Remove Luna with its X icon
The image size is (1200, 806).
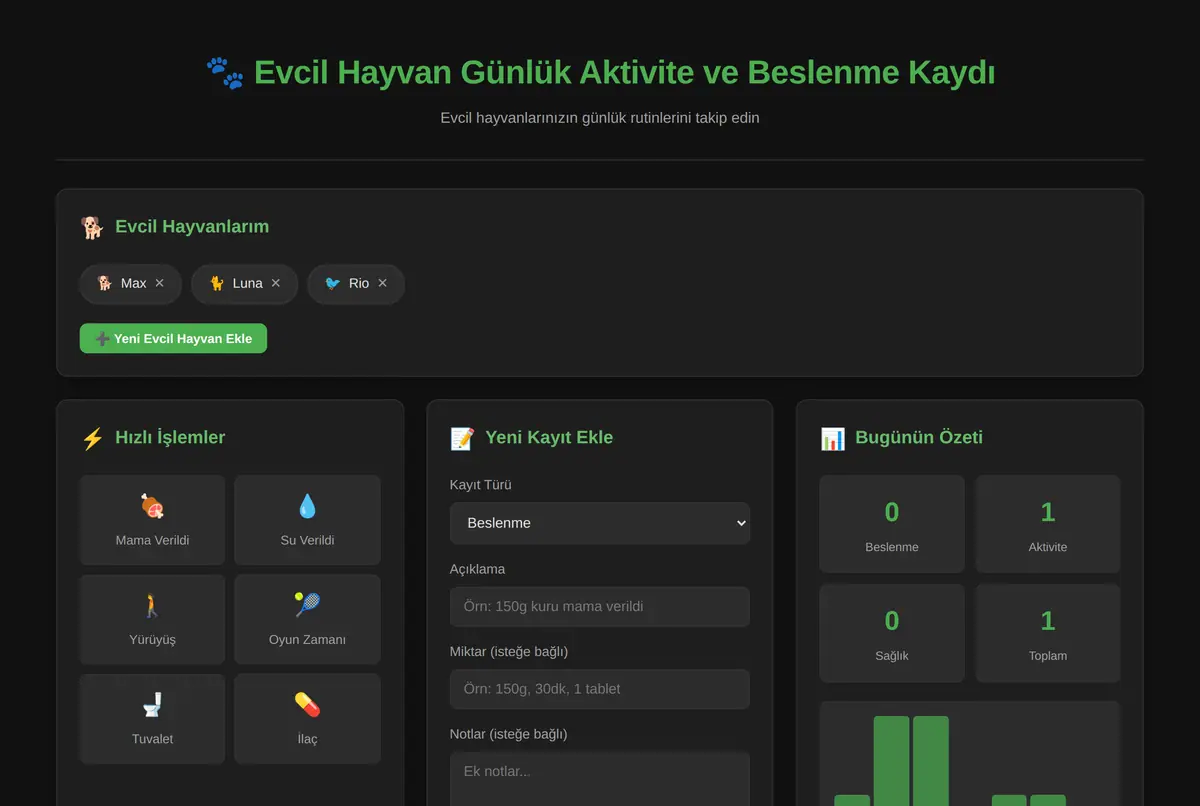tap(275, 283)
